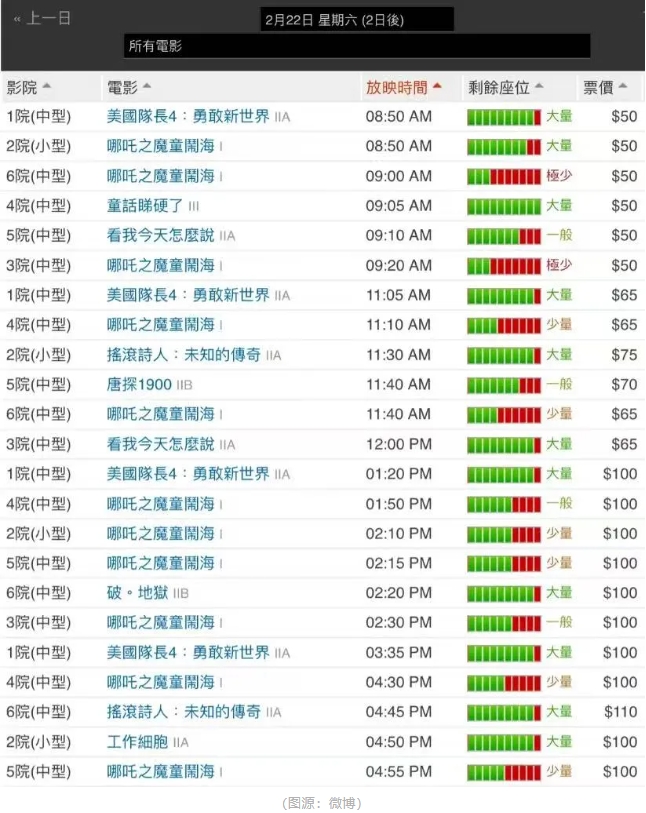
Task: Select the 12:00 PM showtime cell
Action: [x=398, y=444]
